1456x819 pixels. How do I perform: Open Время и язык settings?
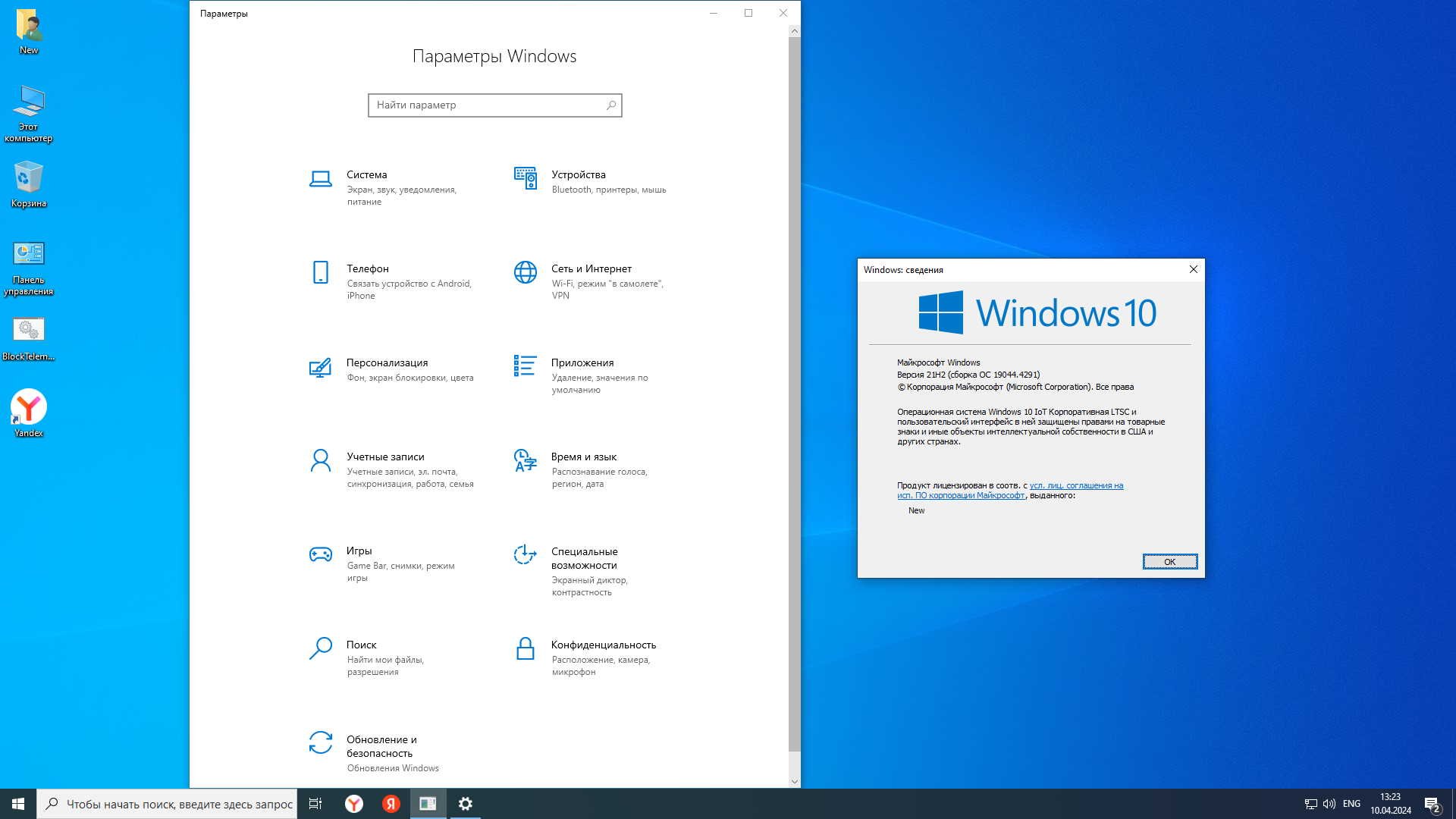point(583,457)
